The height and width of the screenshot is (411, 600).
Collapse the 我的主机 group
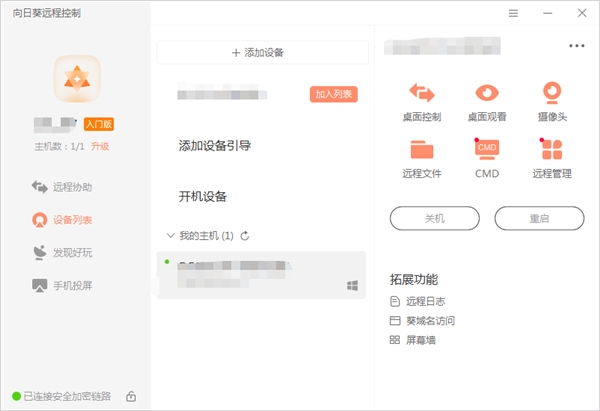coord(168,236)
